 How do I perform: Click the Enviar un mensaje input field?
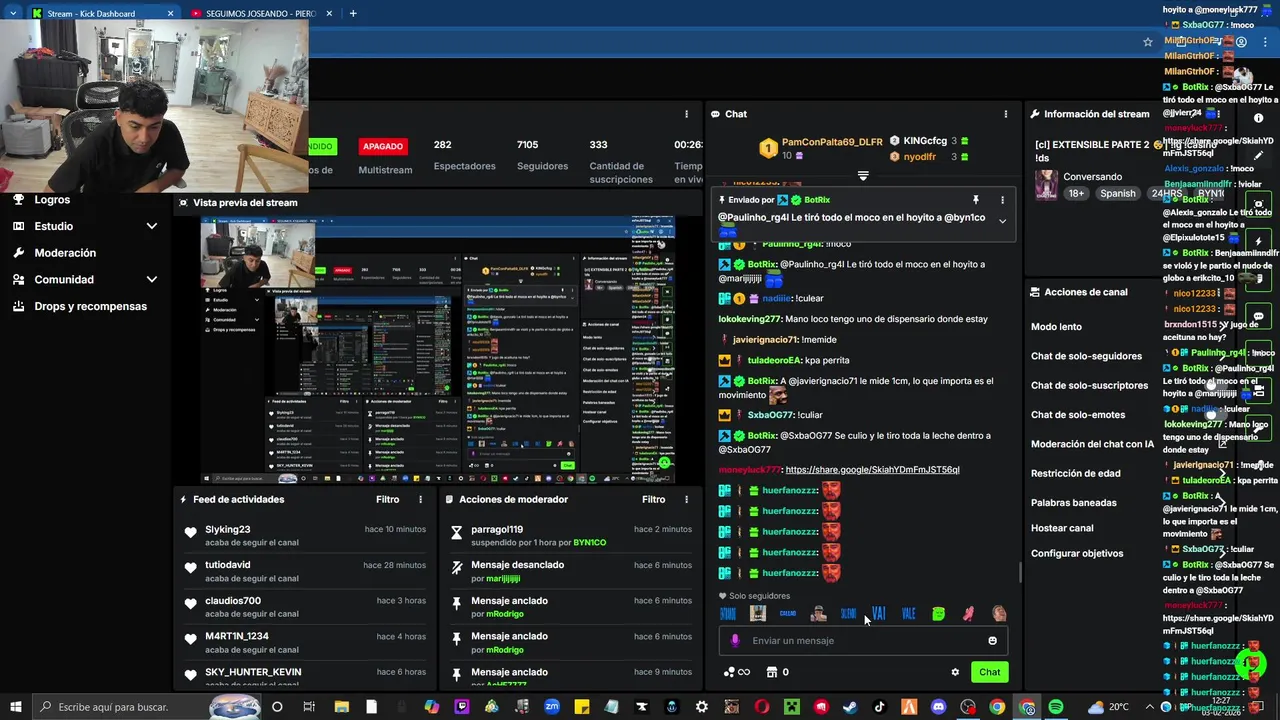[x=863, y=641]
